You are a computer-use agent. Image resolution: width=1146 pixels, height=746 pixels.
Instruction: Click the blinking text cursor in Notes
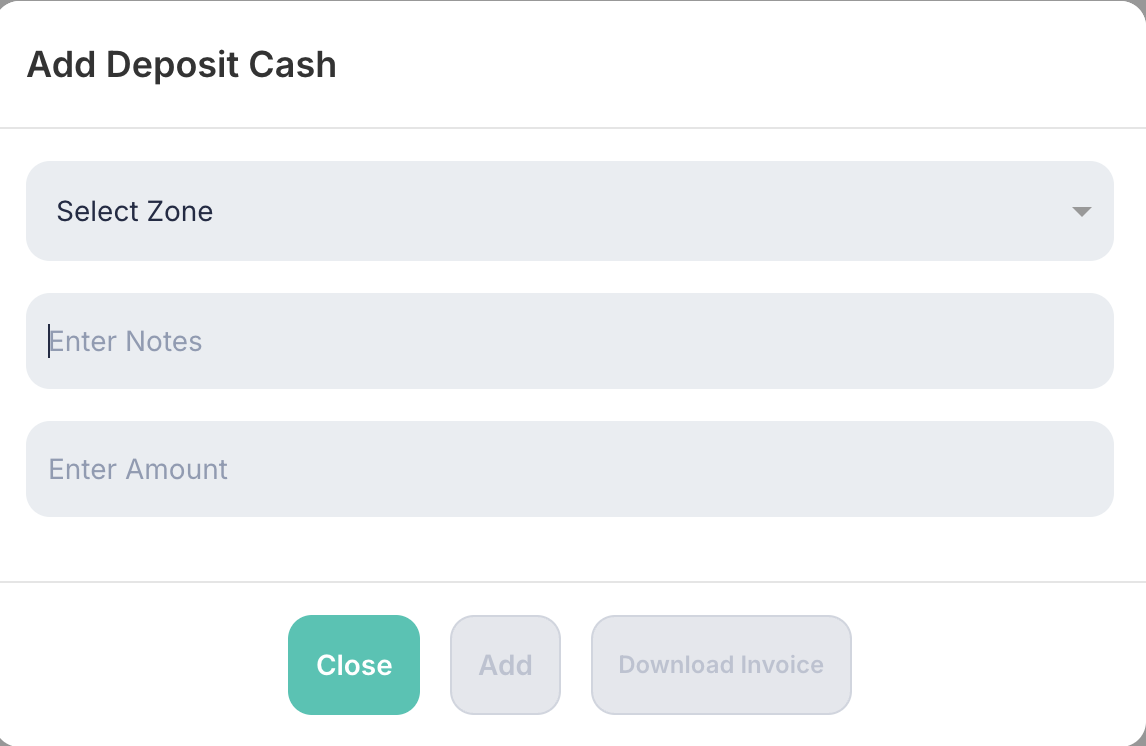pos(49,341)
